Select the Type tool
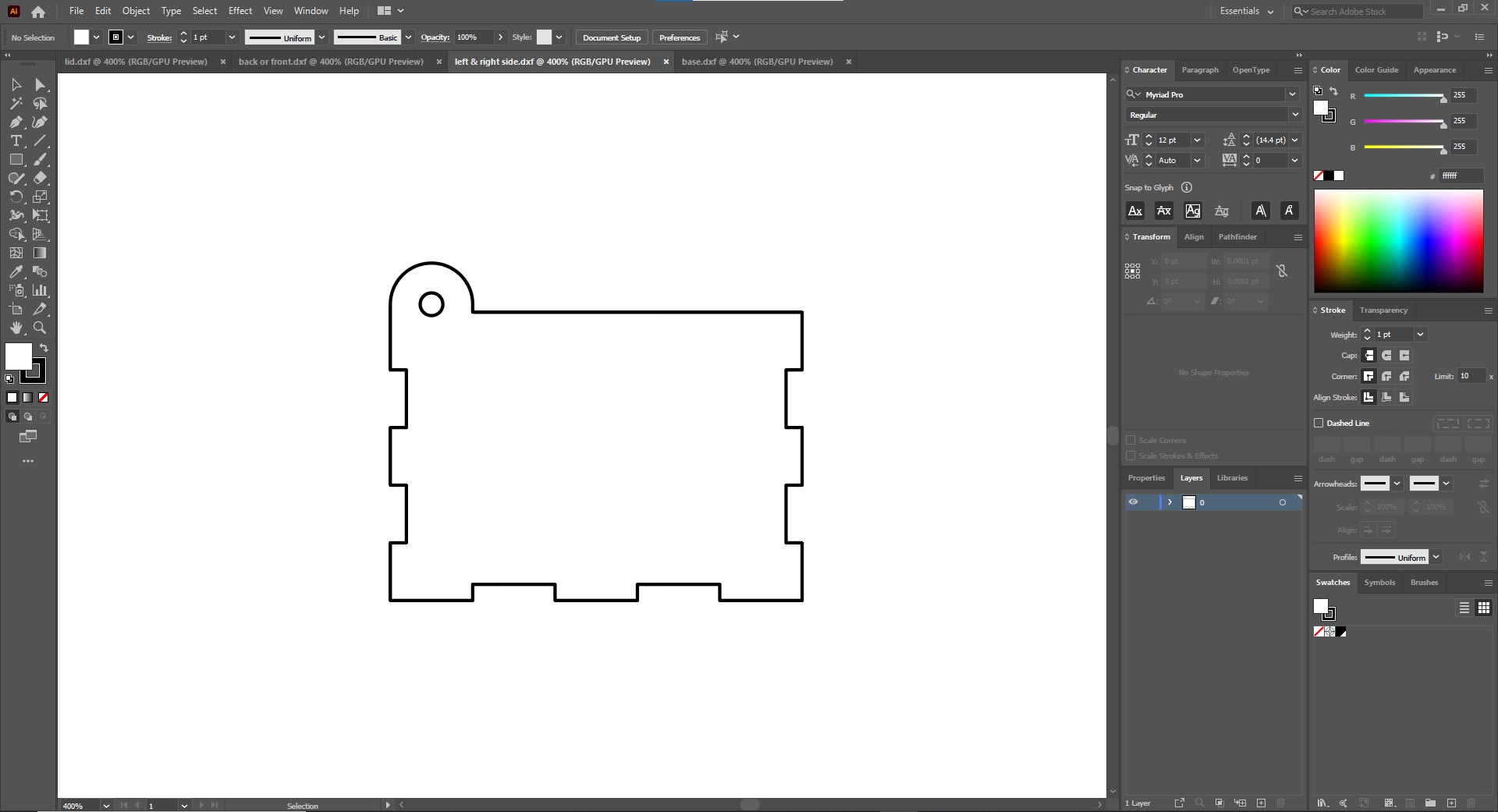1498x812 pixels. coord(16,140)
